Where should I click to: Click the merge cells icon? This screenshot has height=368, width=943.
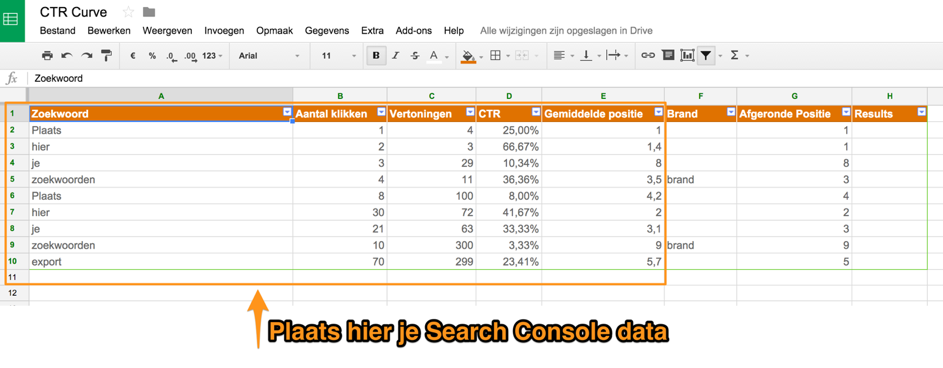click(521, 56)
